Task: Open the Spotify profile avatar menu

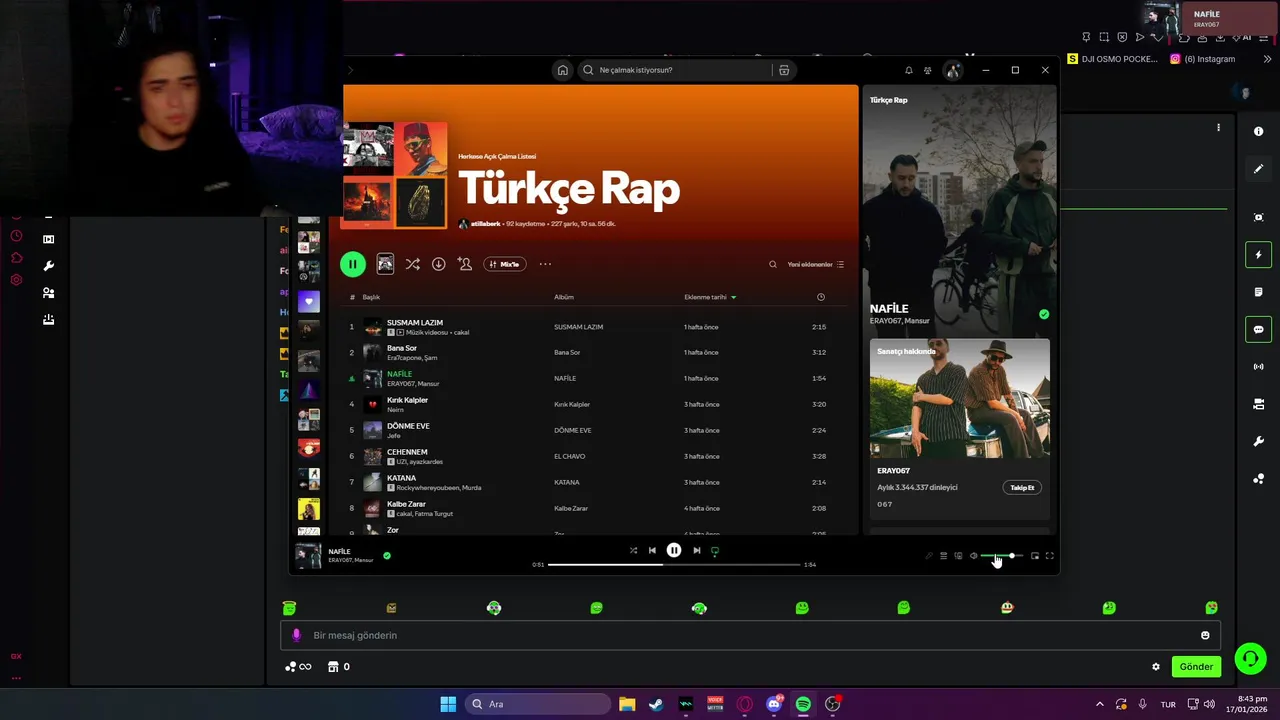Action: coord(953,70)
